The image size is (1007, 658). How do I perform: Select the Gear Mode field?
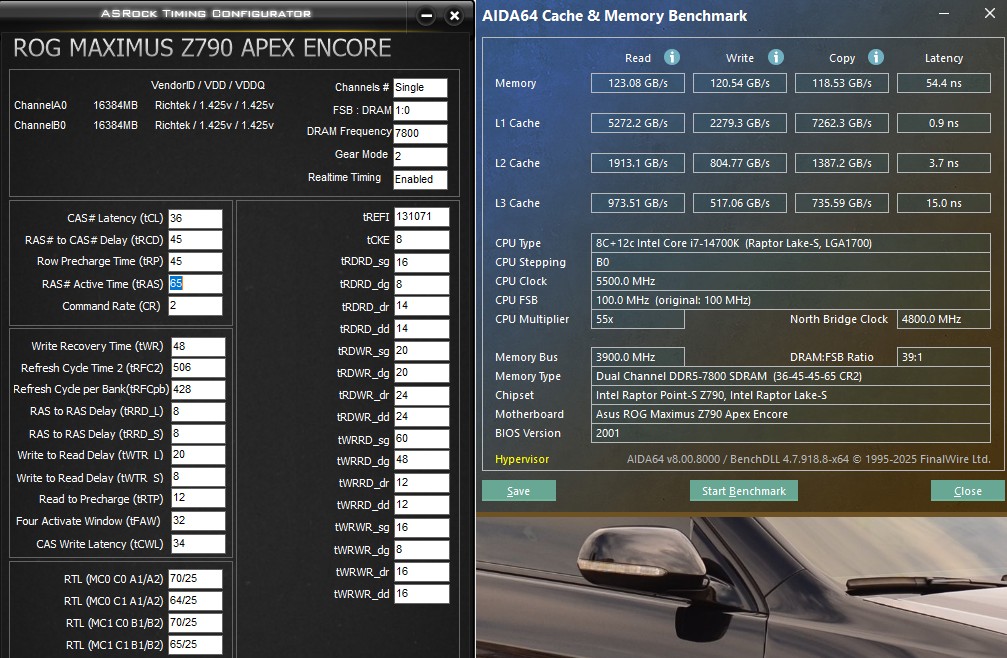[420, 157]
